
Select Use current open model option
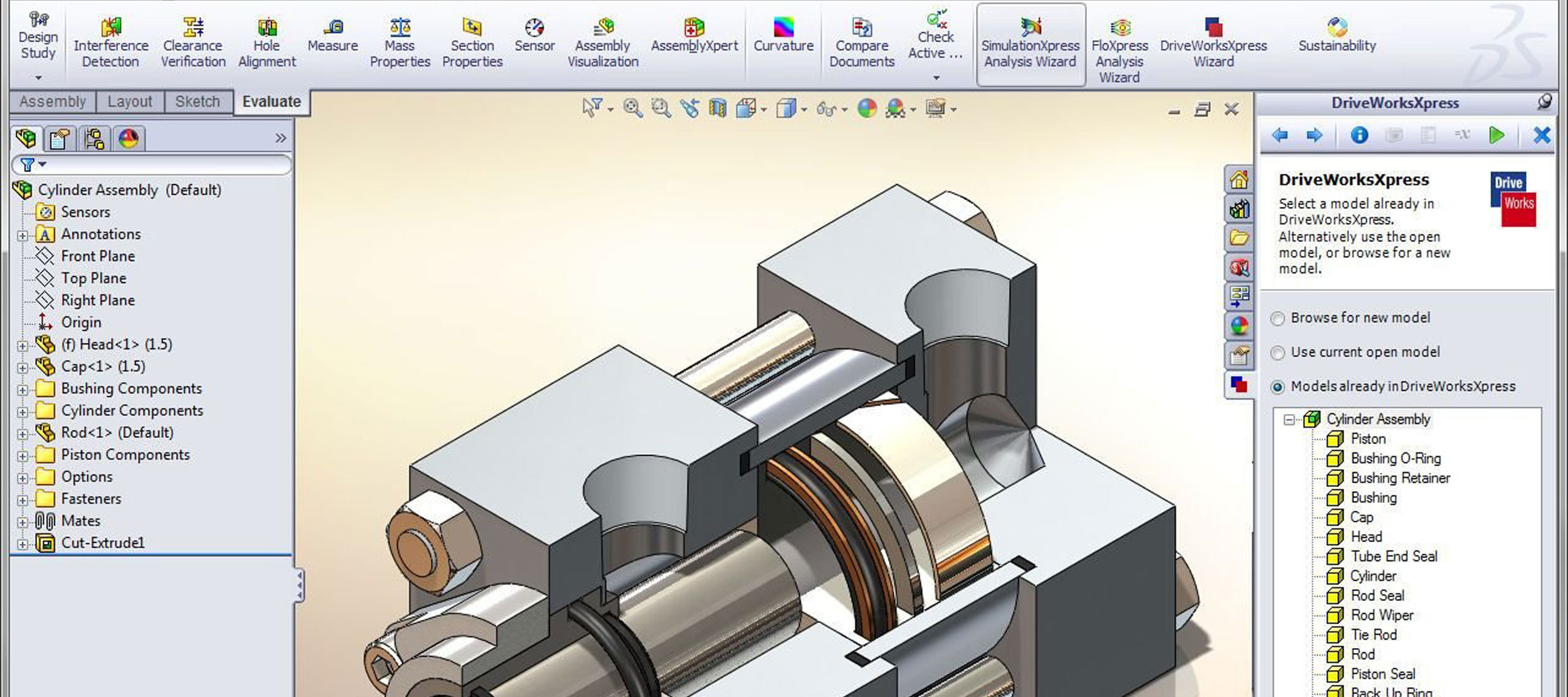[1278, 353]
